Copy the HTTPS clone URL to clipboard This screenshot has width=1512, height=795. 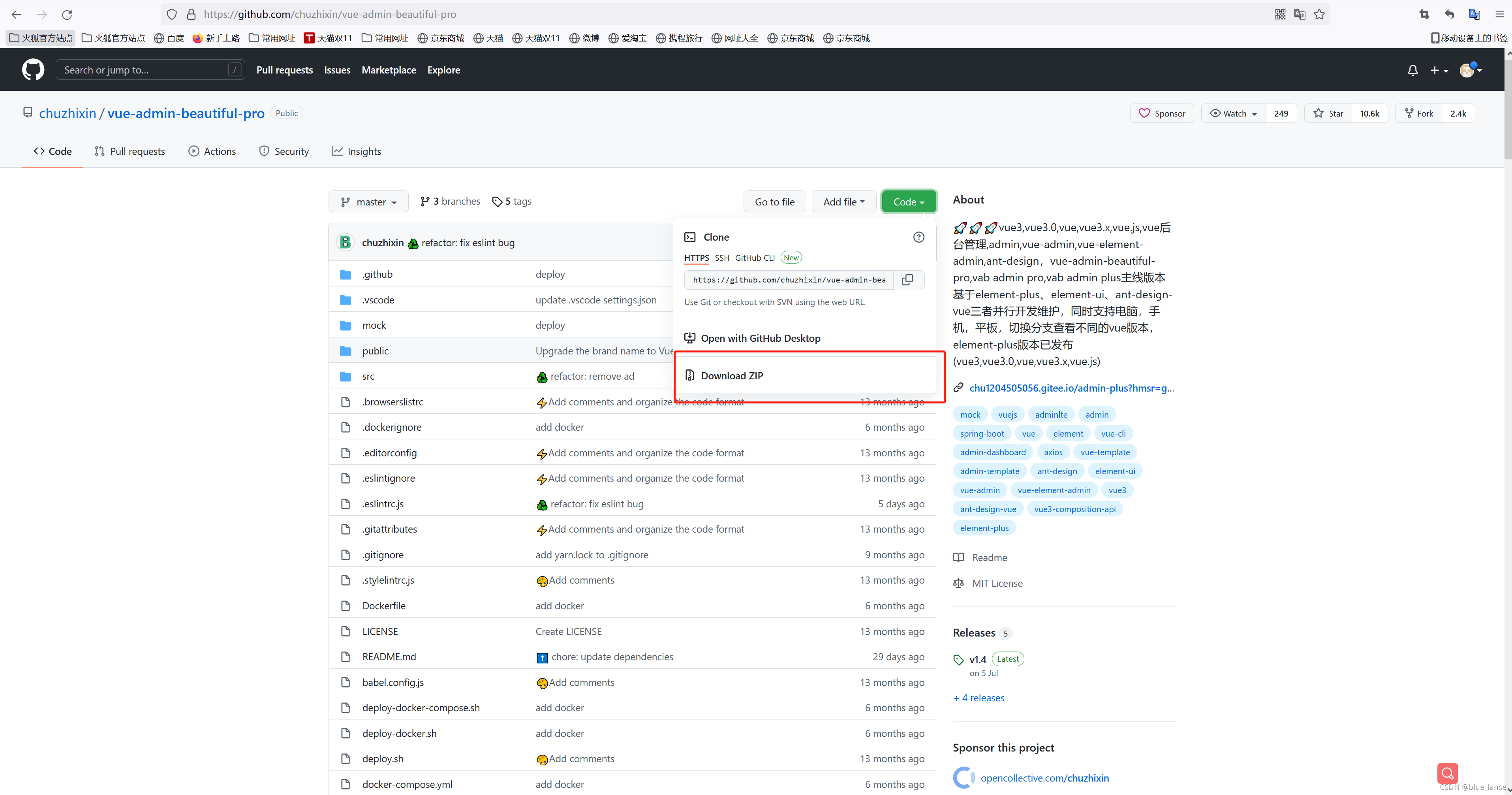(907, 280)
